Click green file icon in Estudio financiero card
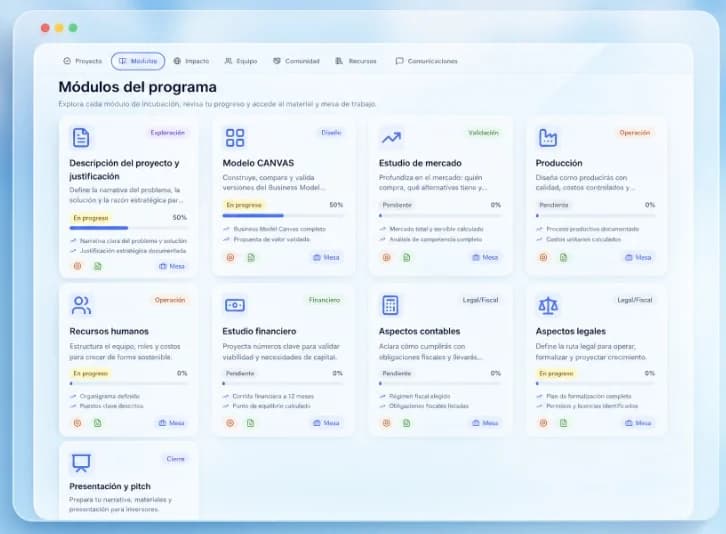The height and width of the screenshot is (534, 726). tap(250, 423)
